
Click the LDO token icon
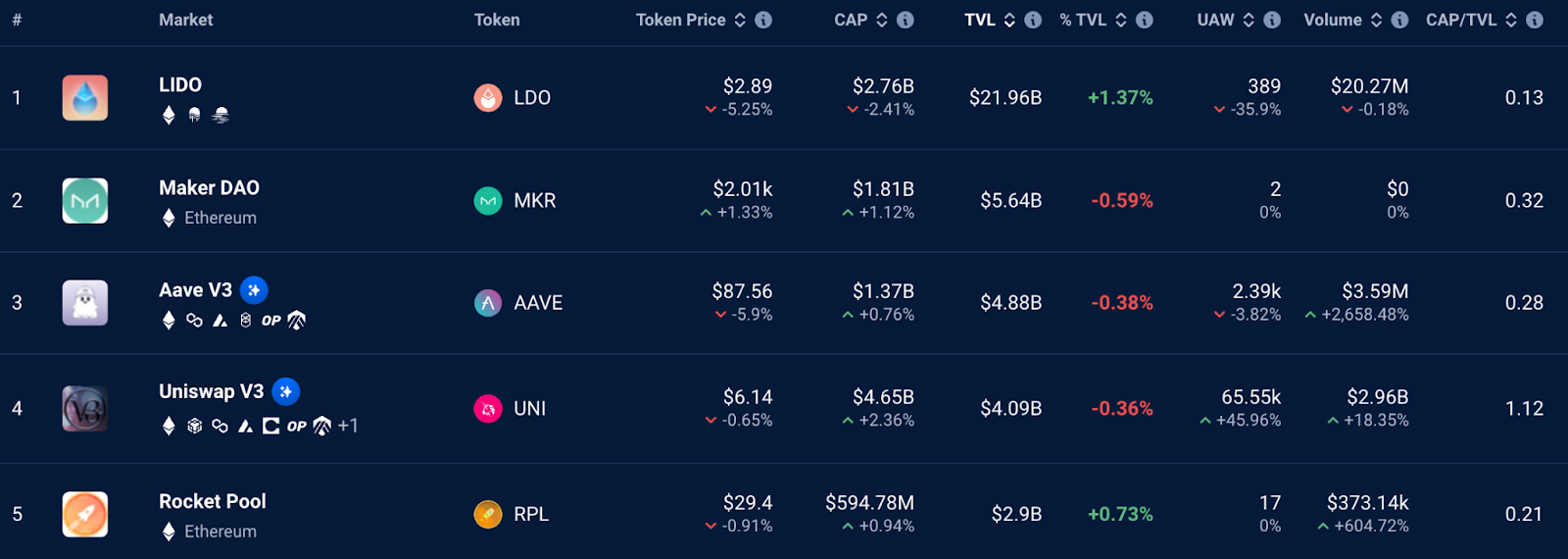click(x=488, y=98)
